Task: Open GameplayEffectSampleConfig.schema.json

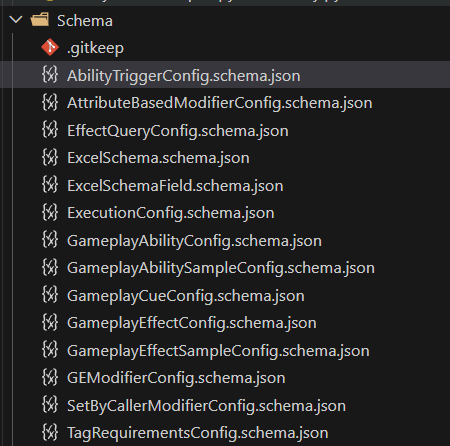Action: point(218,351)
